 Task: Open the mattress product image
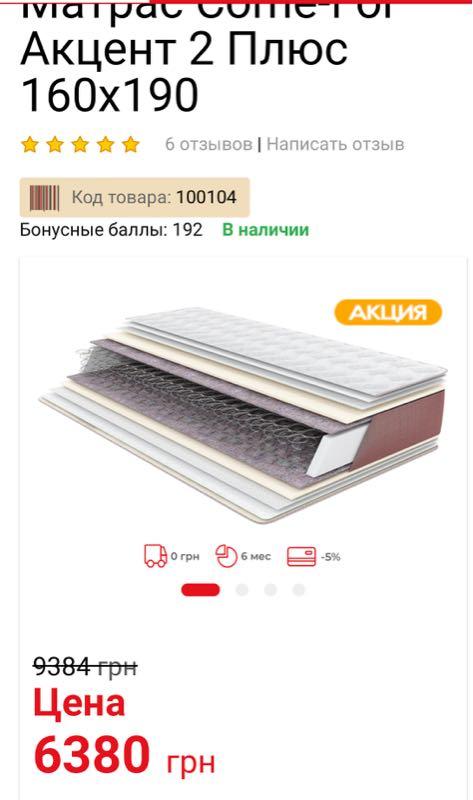pos(243,414)
